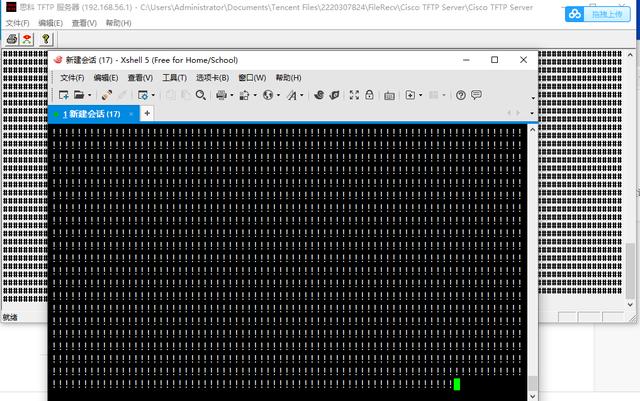
Task: Click the open session folder icon
Action: (79, 95)
